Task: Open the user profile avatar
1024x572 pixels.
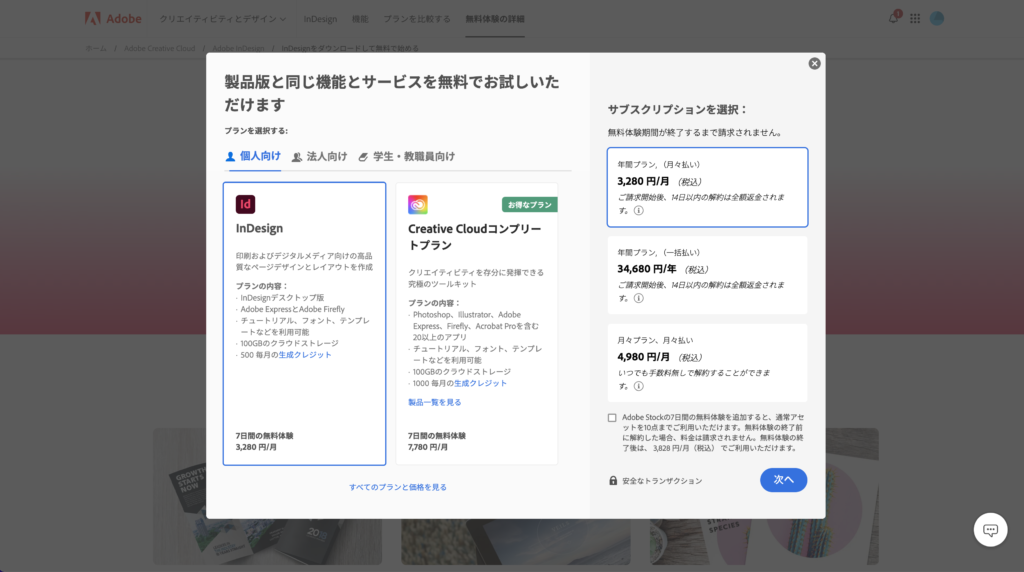Action: [x=937, y=19]
